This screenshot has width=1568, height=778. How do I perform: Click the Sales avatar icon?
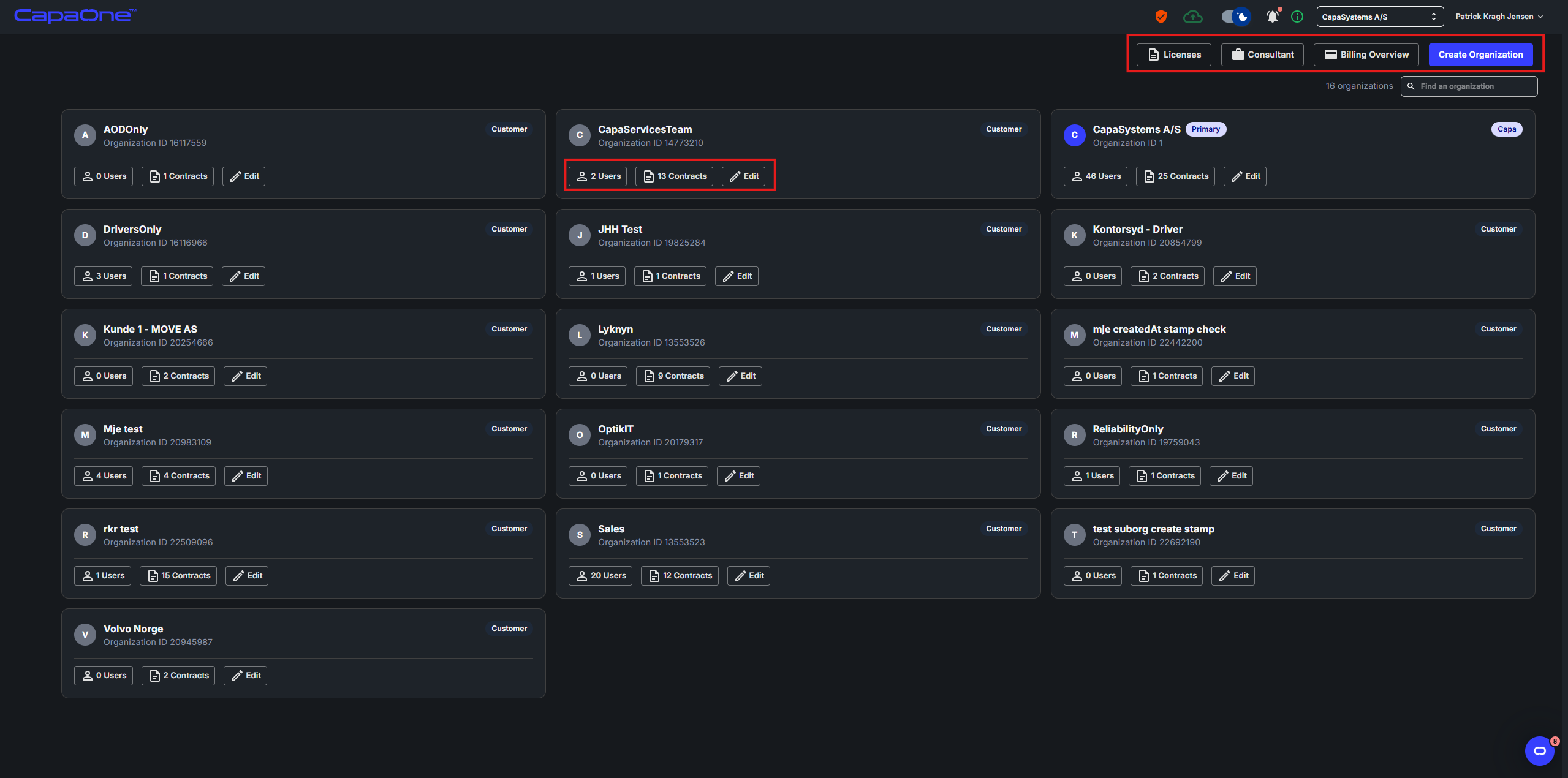(580, 535)
